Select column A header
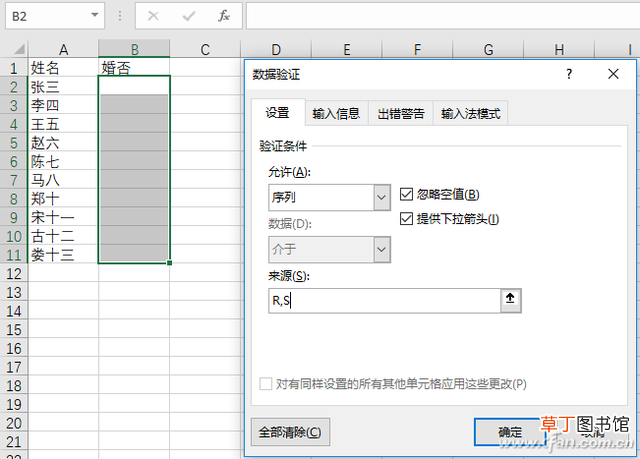 click(63, 49)
